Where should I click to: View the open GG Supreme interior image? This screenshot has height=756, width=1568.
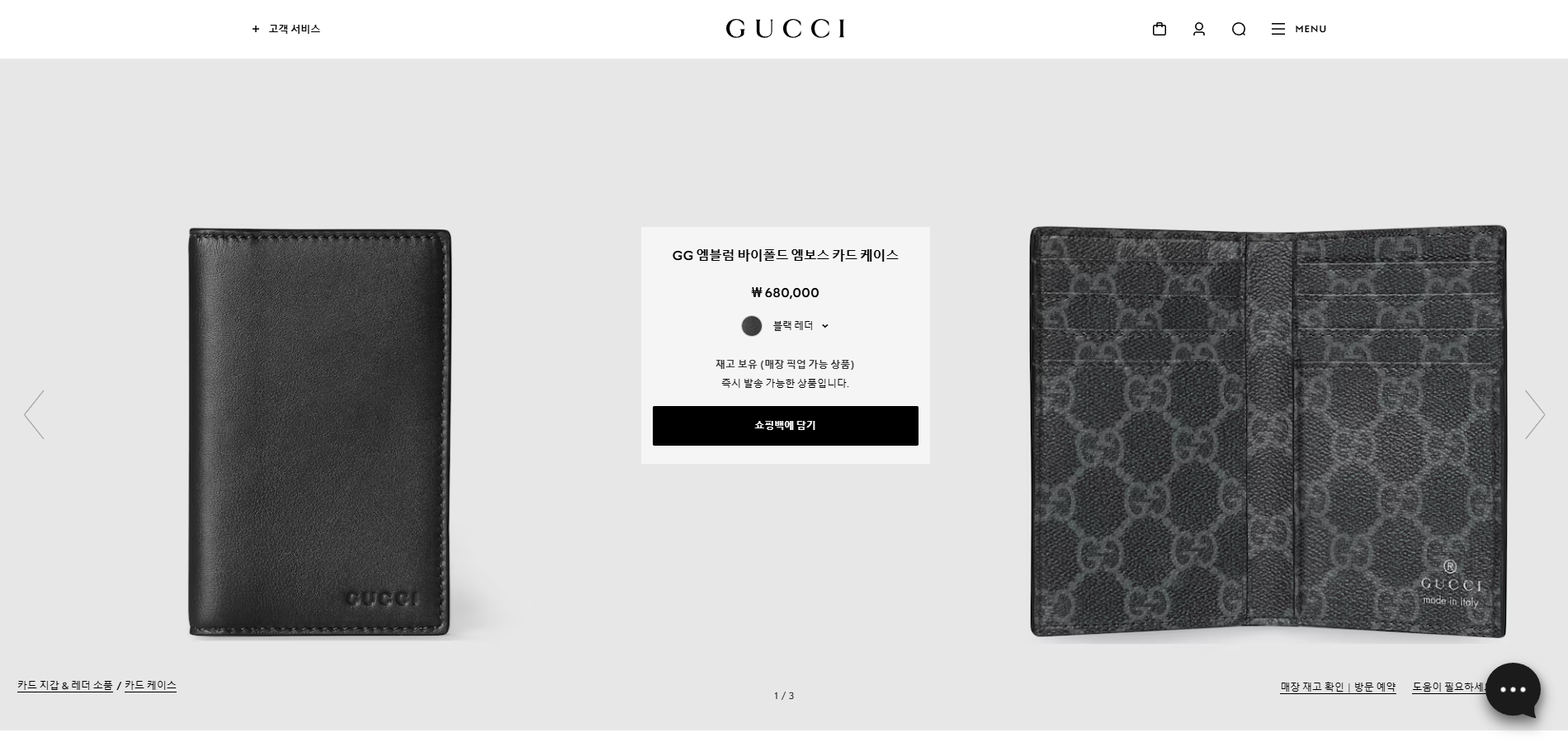point(1268,432)
